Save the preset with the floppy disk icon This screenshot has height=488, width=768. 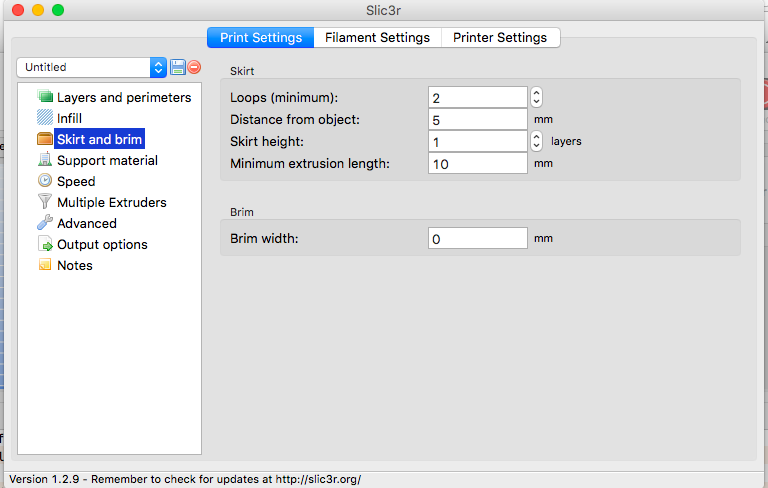click(x=178, y=67)
